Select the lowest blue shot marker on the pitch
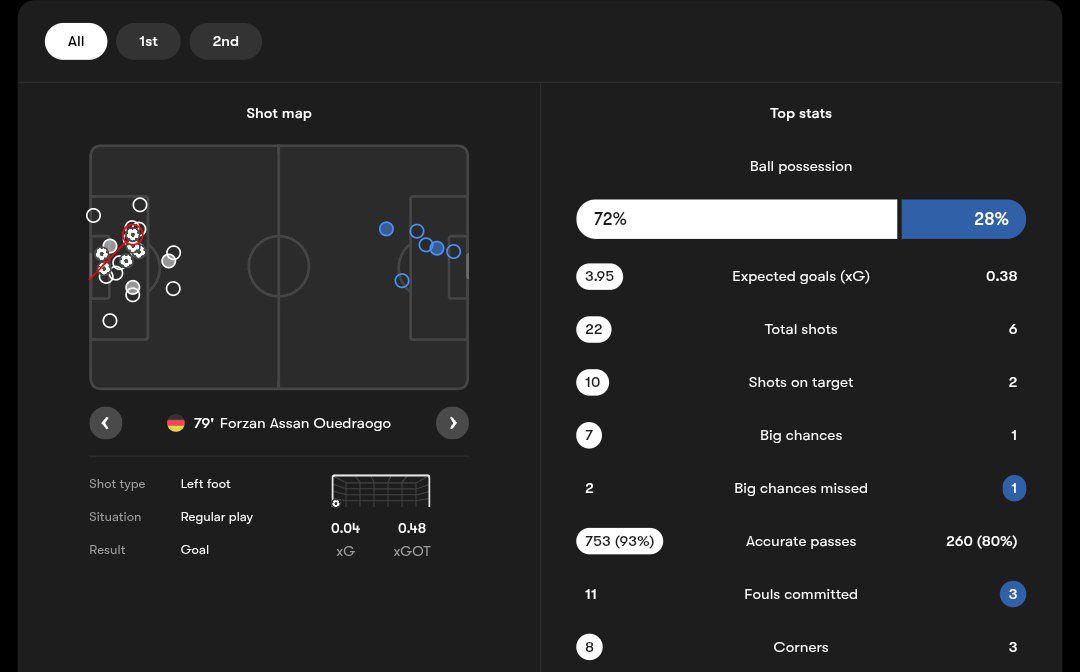 click(x=402, y=281)
